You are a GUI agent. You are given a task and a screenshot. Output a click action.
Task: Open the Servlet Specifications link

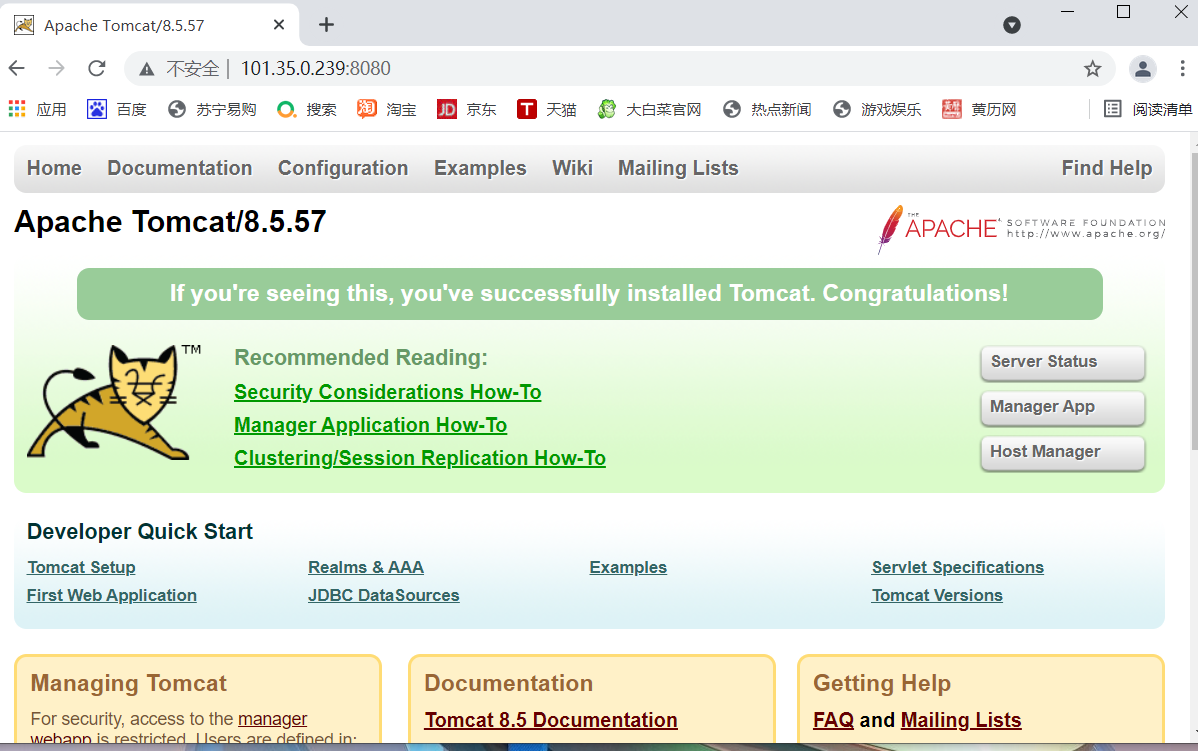click(x=957, y=568)
